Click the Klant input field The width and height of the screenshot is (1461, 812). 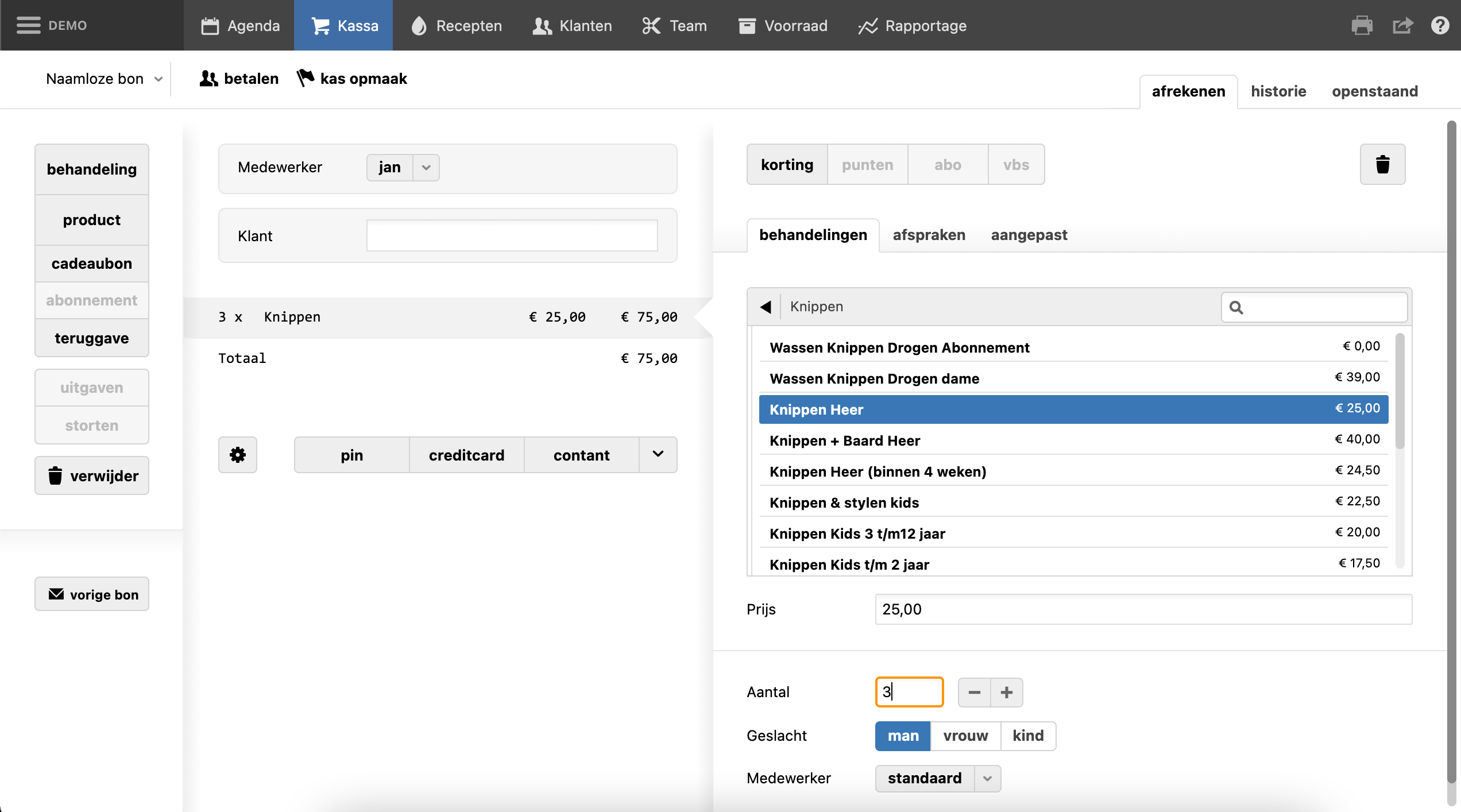coord(512,236)
